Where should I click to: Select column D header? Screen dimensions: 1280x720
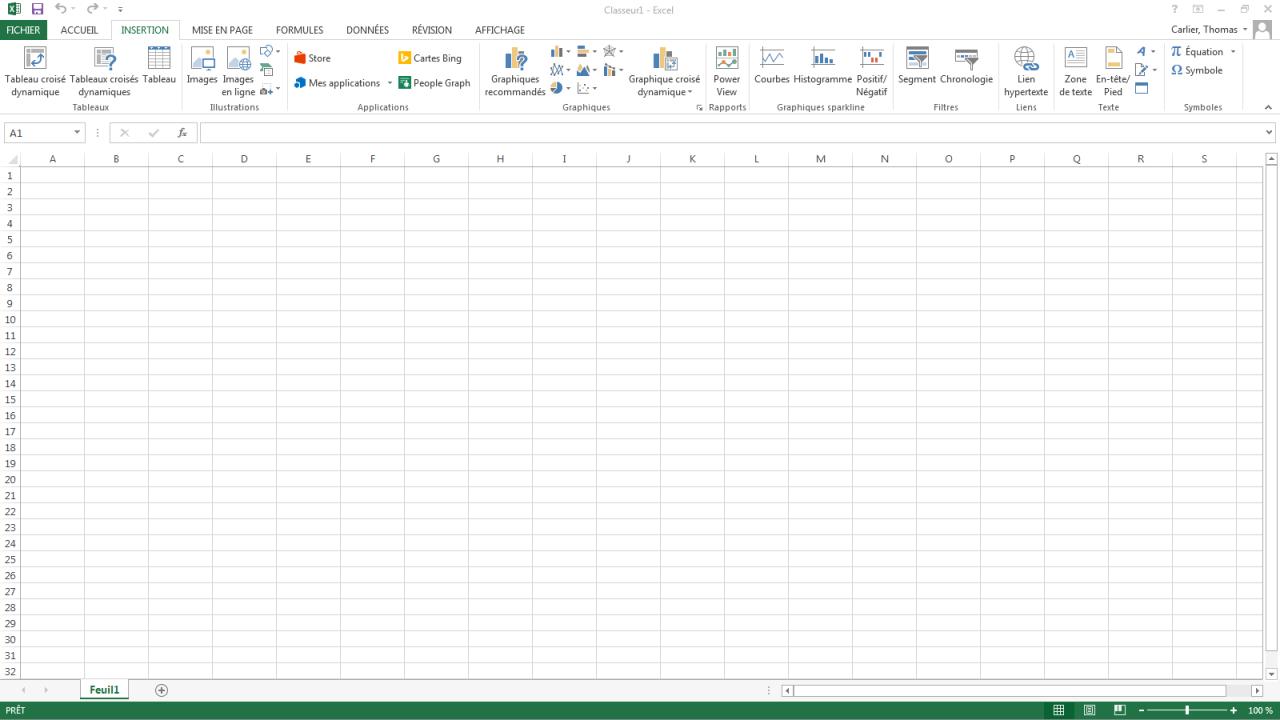tap(244, 159)
